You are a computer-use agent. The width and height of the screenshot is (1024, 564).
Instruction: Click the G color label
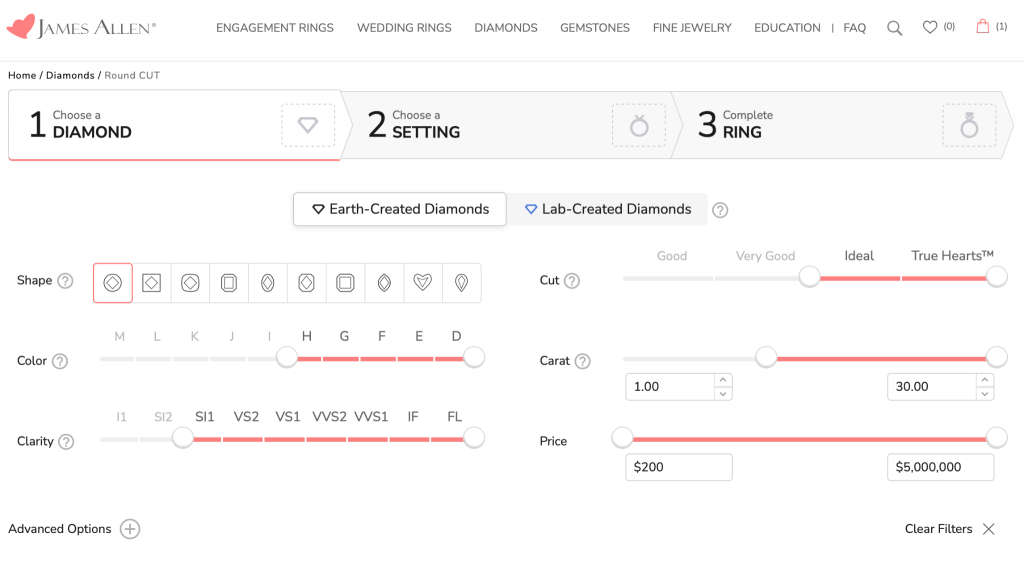point(344,336)
